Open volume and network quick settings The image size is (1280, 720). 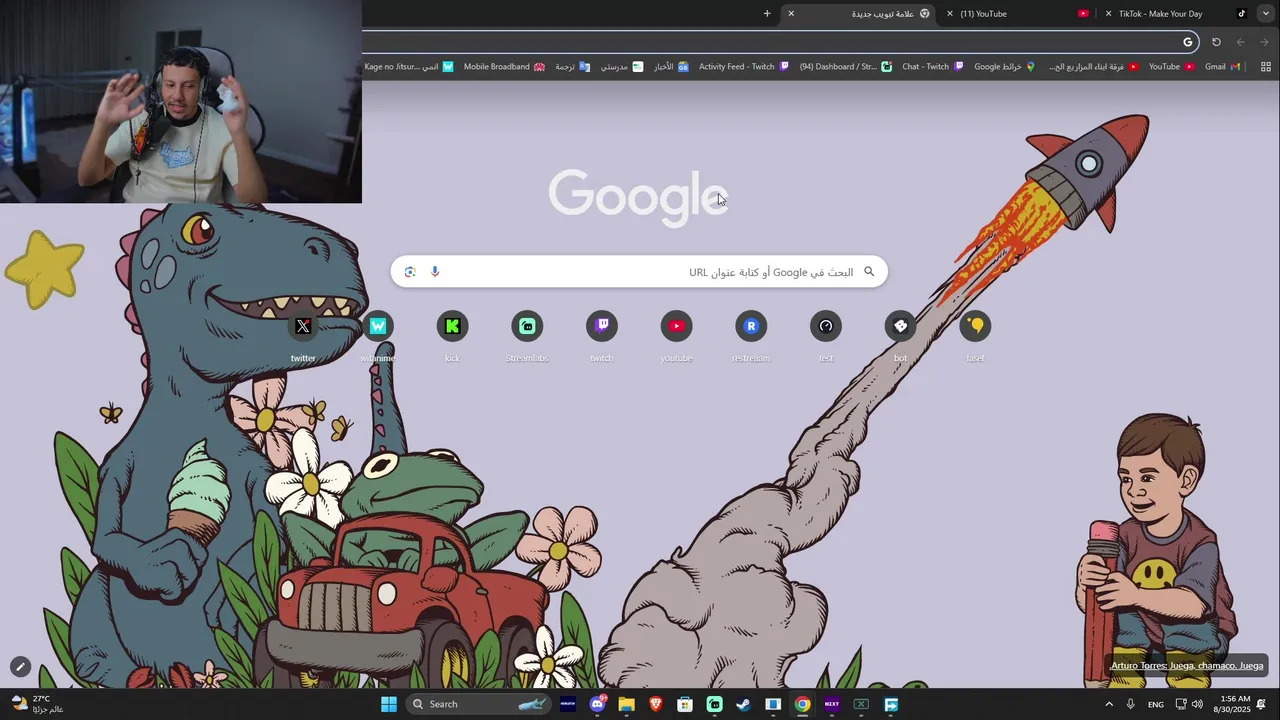[x=1189, y=704]
